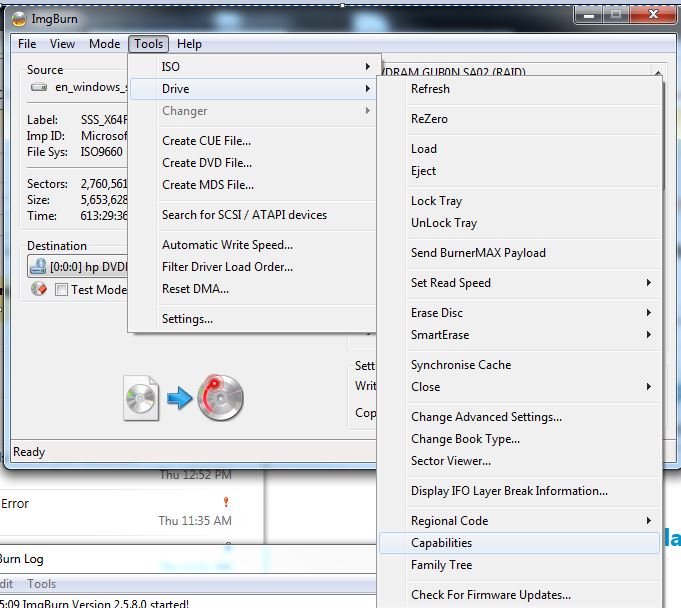This screenshot has width=681, height=608.
Task: Click the disc icon beside Test Mode
Action: click(39, 289)
